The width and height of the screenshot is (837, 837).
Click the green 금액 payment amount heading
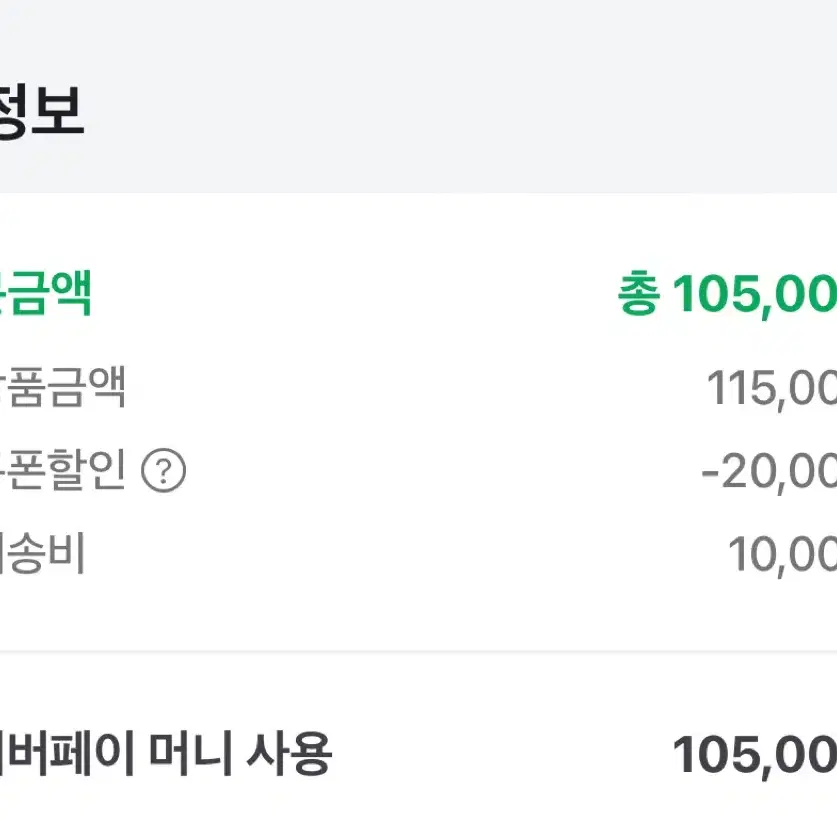tap(46, 293)
